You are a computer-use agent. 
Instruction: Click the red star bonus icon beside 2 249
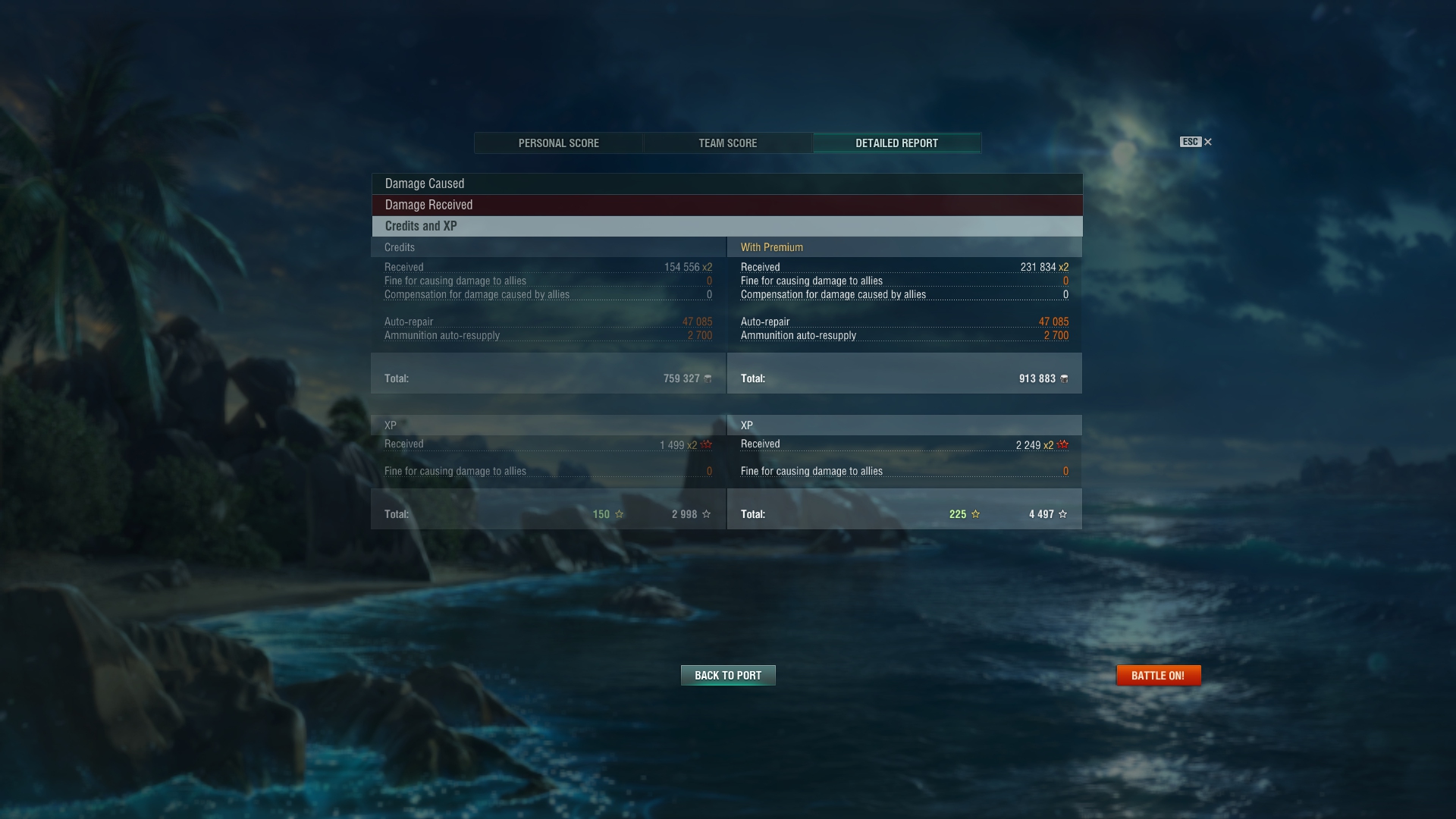pyautogui.click(x=1062, y=444)
